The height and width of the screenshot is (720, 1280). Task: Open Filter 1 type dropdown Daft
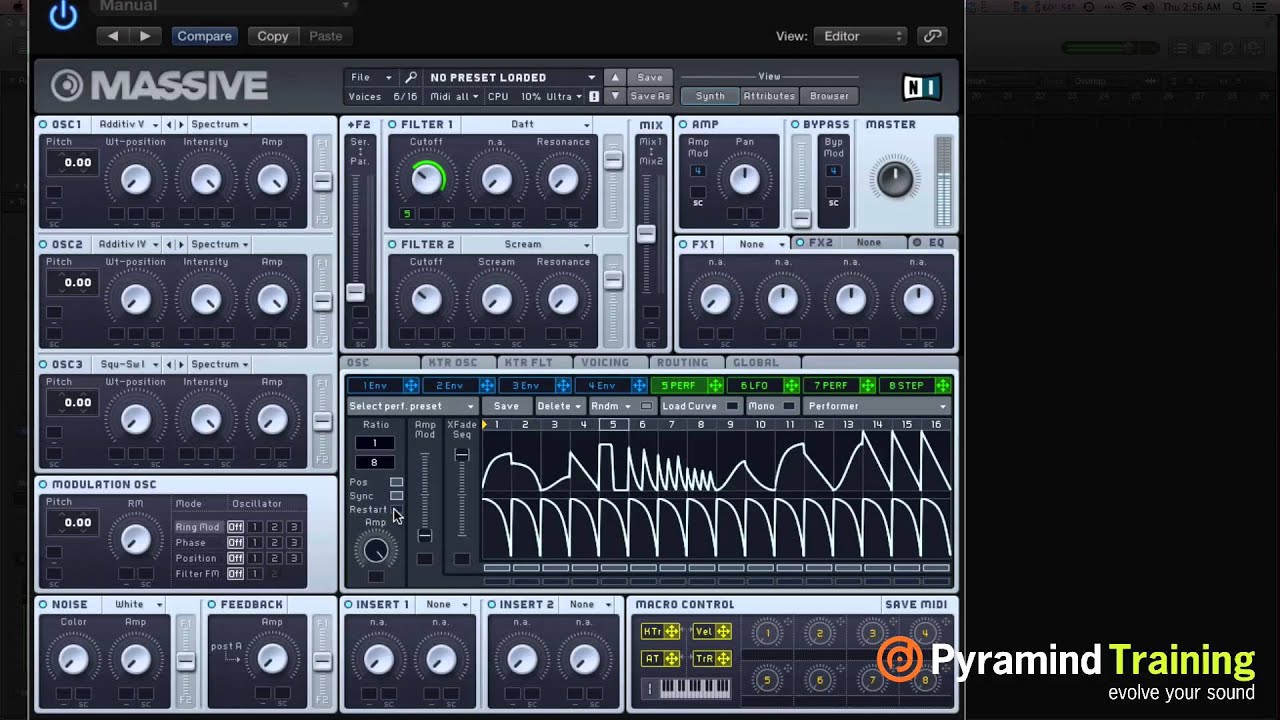tap(527, 125)
